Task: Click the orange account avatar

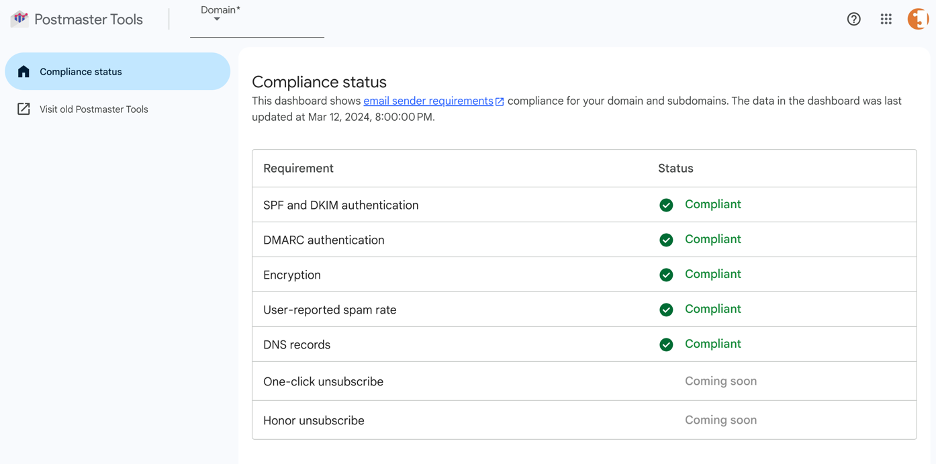Action: (918, 19)
